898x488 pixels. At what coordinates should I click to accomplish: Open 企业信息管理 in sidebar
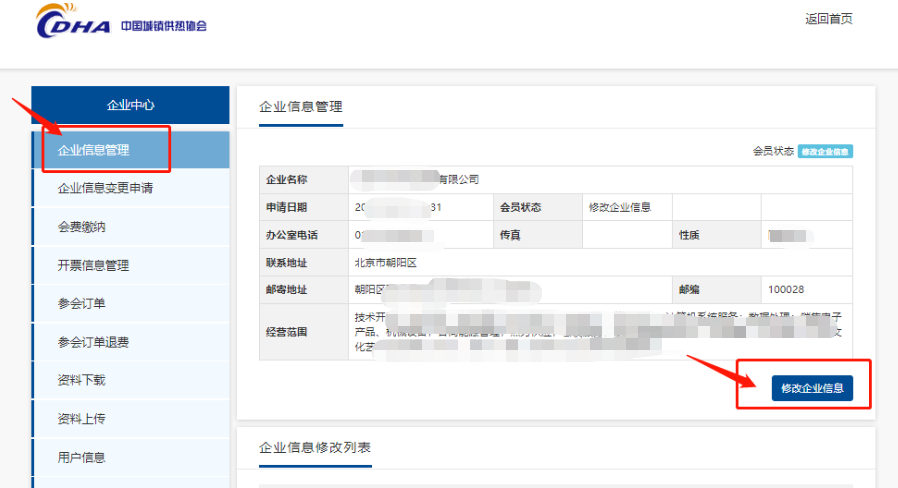point(131,150)
